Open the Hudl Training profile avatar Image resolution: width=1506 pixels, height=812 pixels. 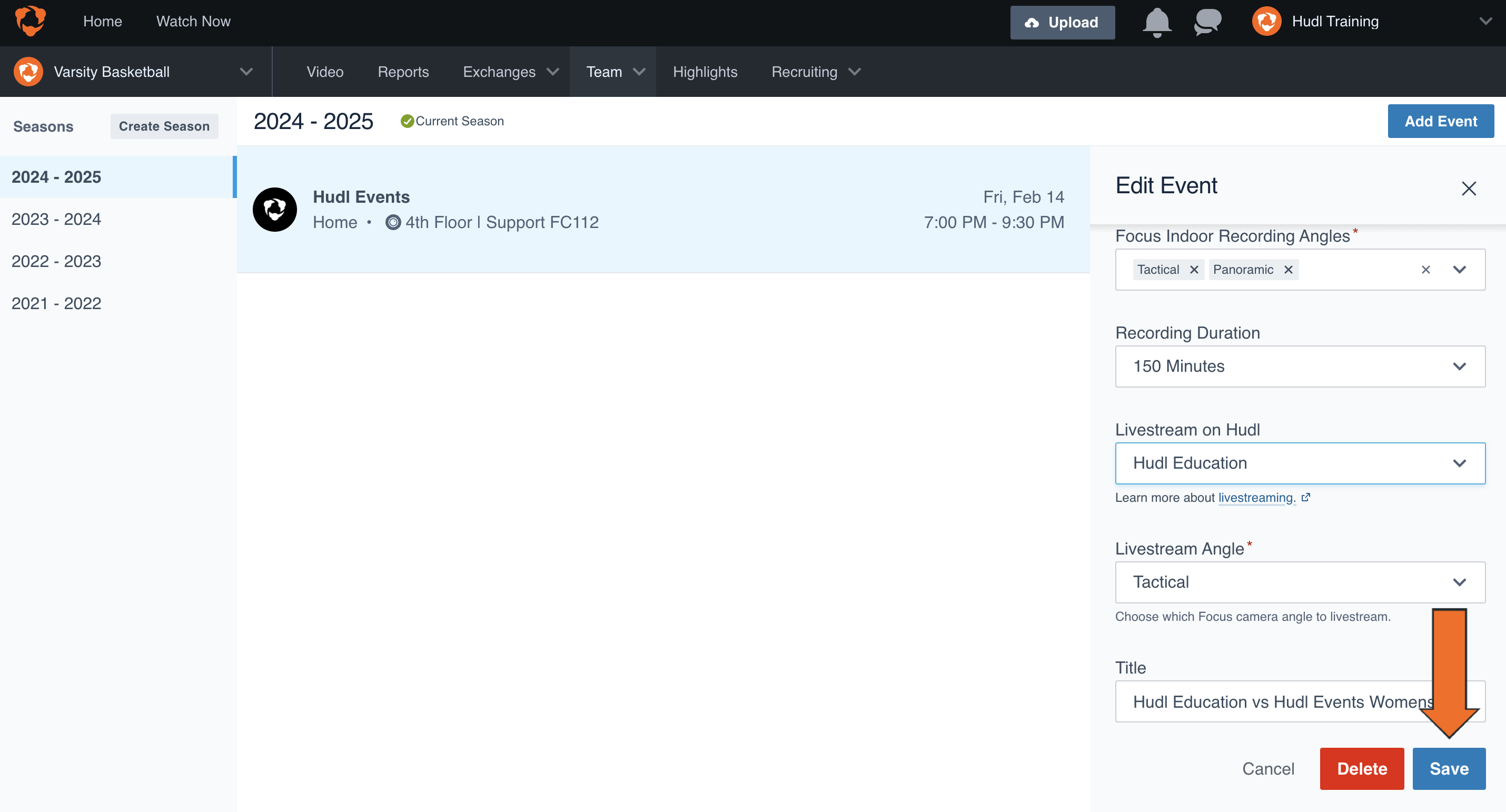coord(1266,21)
